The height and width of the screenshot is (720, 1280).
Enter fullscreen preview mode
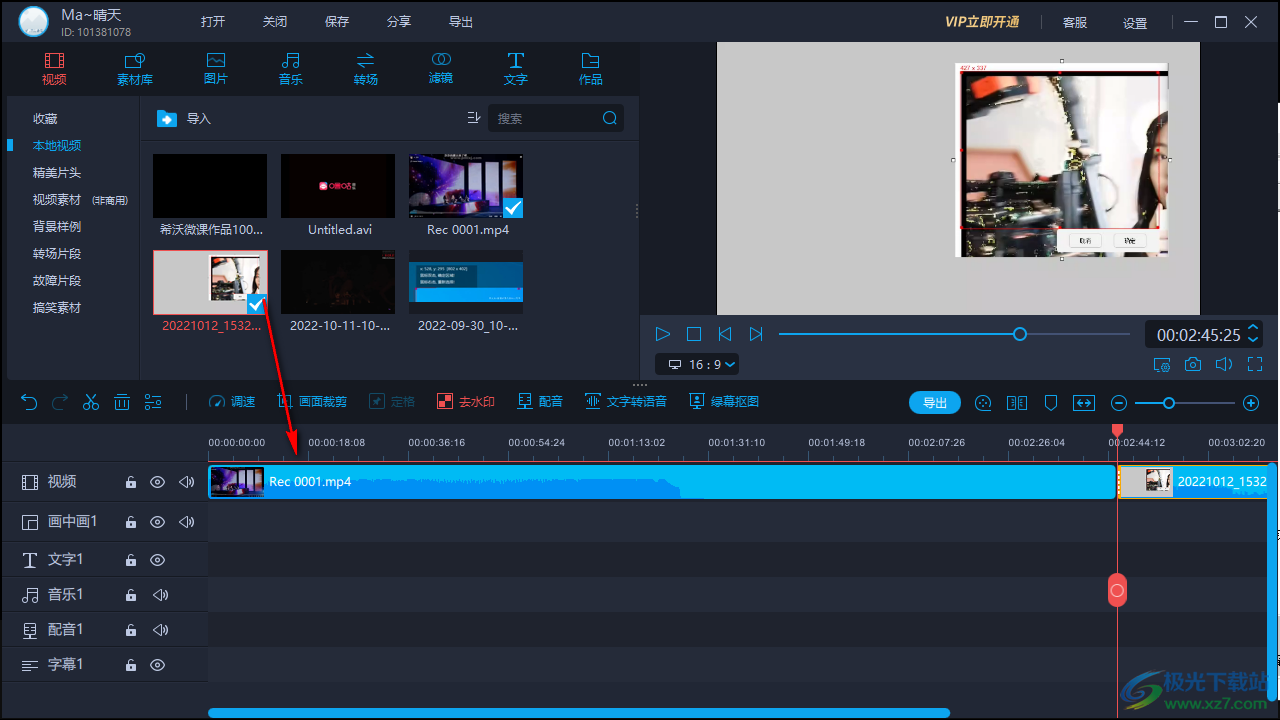click(x=1255, y=365)
